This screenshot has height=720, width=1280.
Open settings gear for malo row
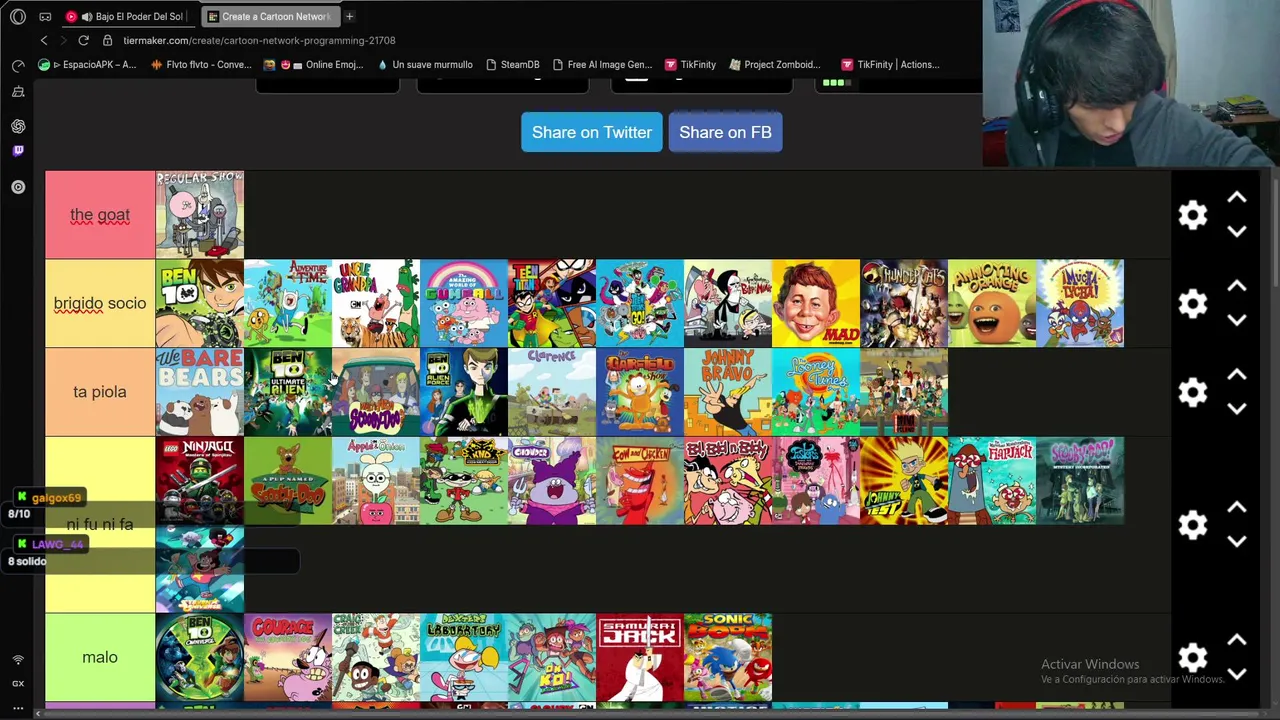[x=1193, y=657]
